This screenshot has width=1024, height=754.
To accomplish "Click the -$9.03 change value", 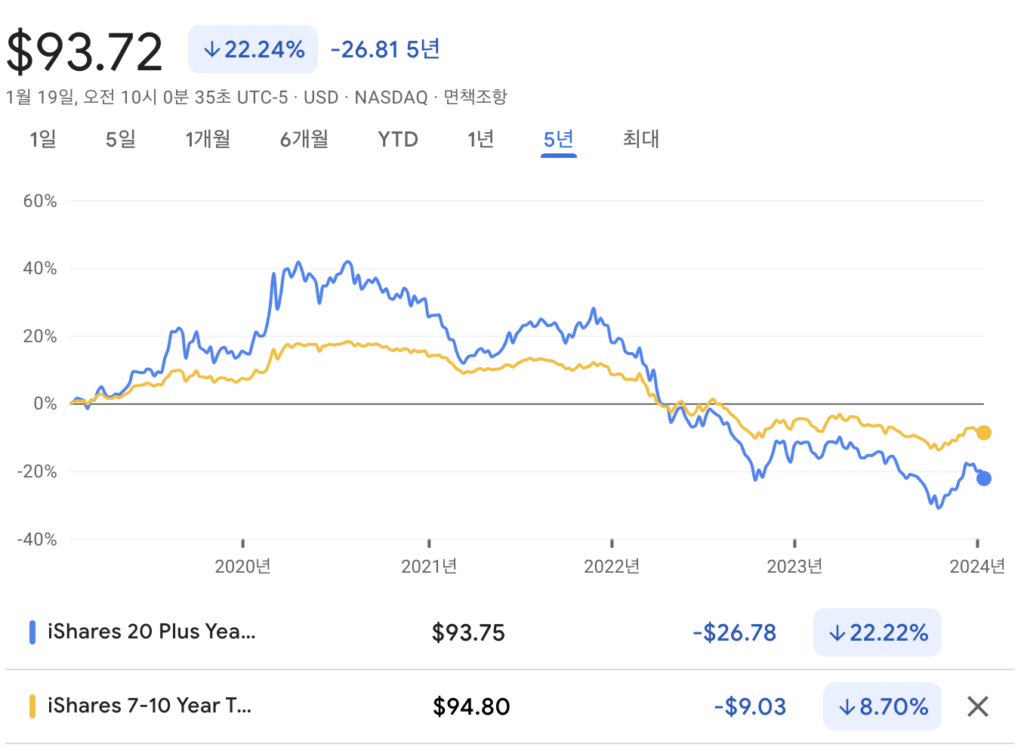I will click(x=750, y=706).
